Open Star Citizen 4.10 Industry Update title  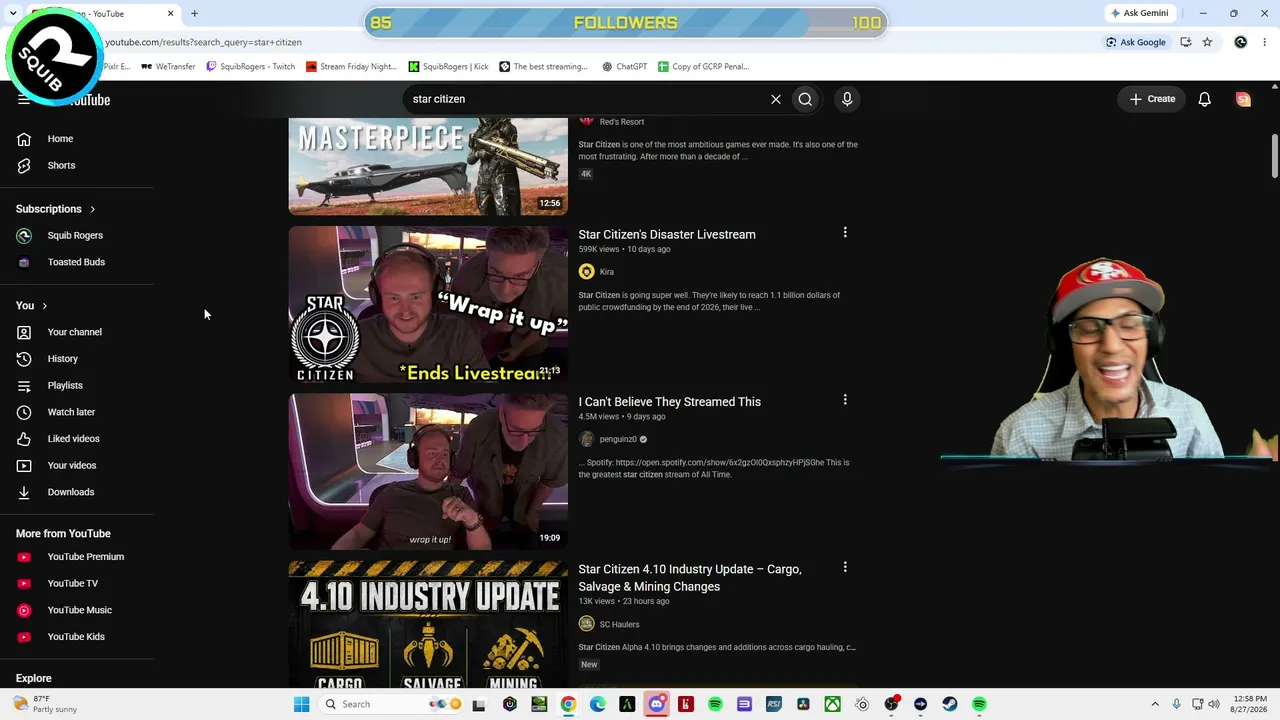tap(690, 578)
